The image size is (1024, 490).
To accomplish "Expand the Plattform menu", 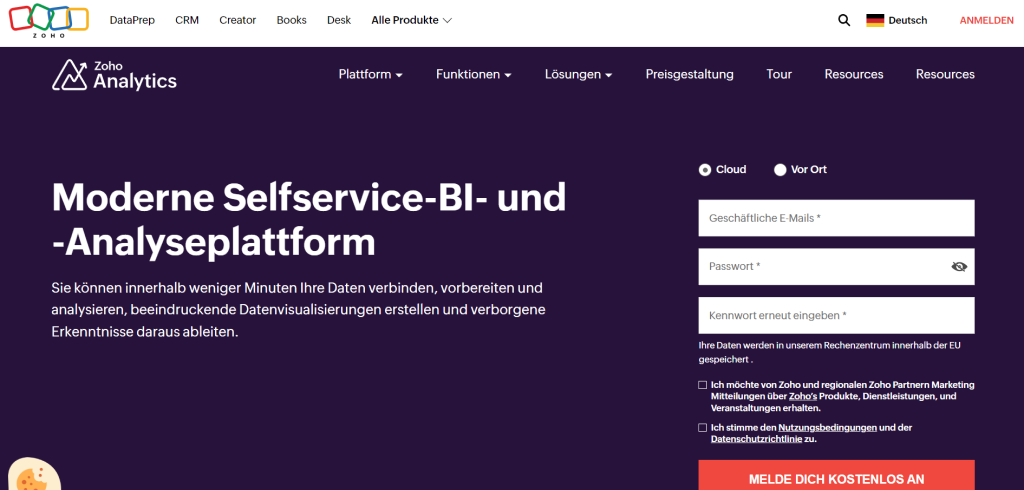I will tap(370, 74).
